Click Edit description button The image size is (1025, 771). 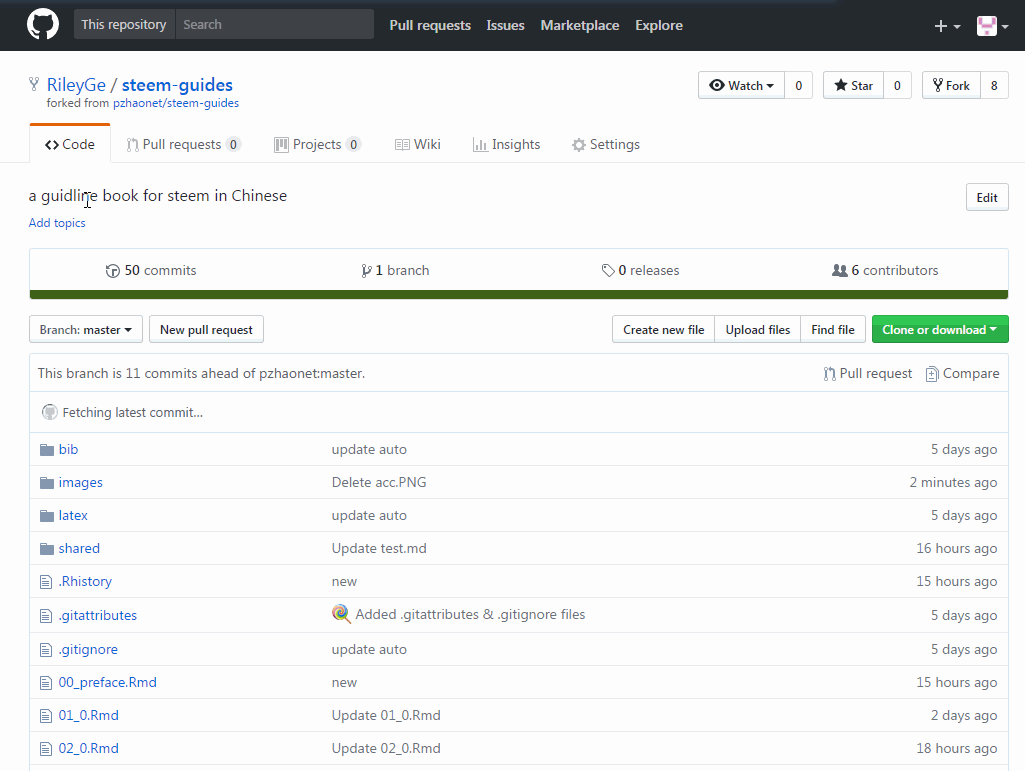[x=987, y=197]
